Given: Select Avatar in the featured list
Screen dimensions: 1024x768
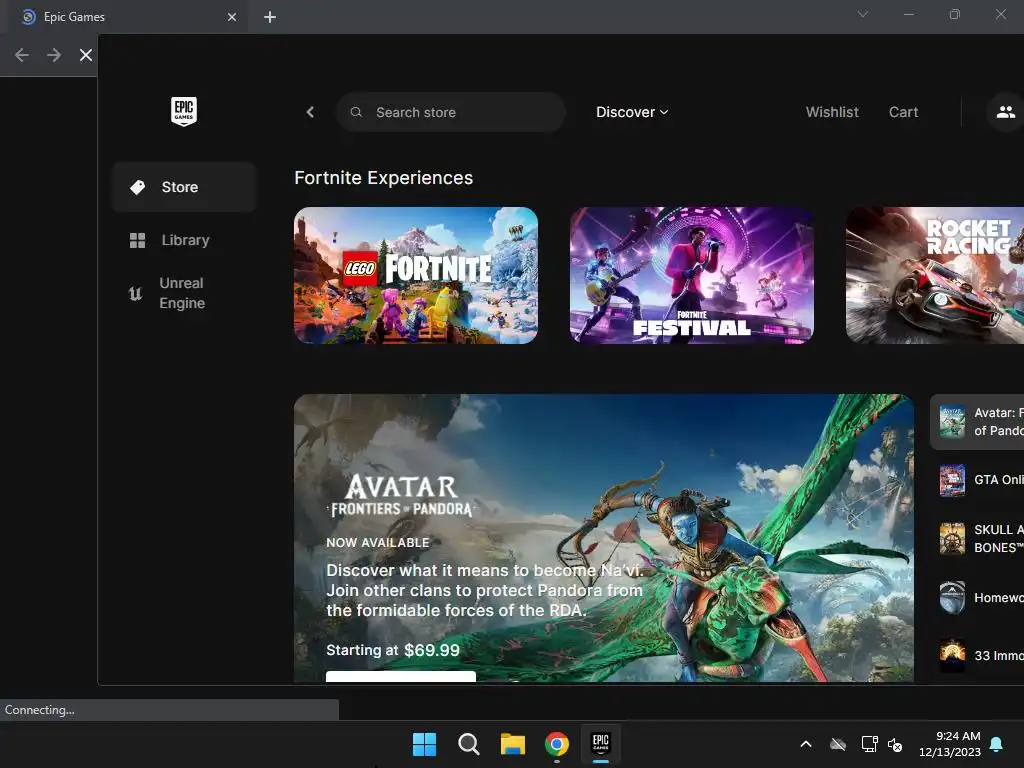Looking at the screenshot, I should pos(977,422).
